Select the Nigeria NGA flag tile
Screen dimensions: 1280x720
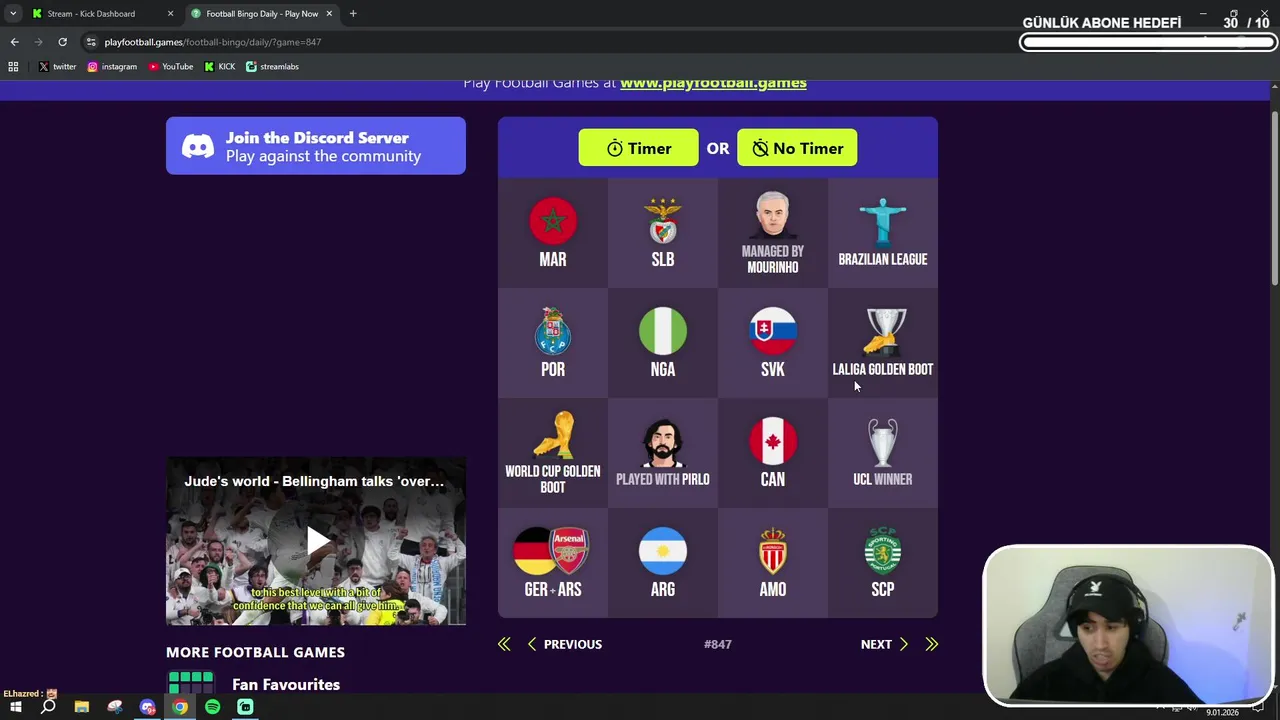663,343
